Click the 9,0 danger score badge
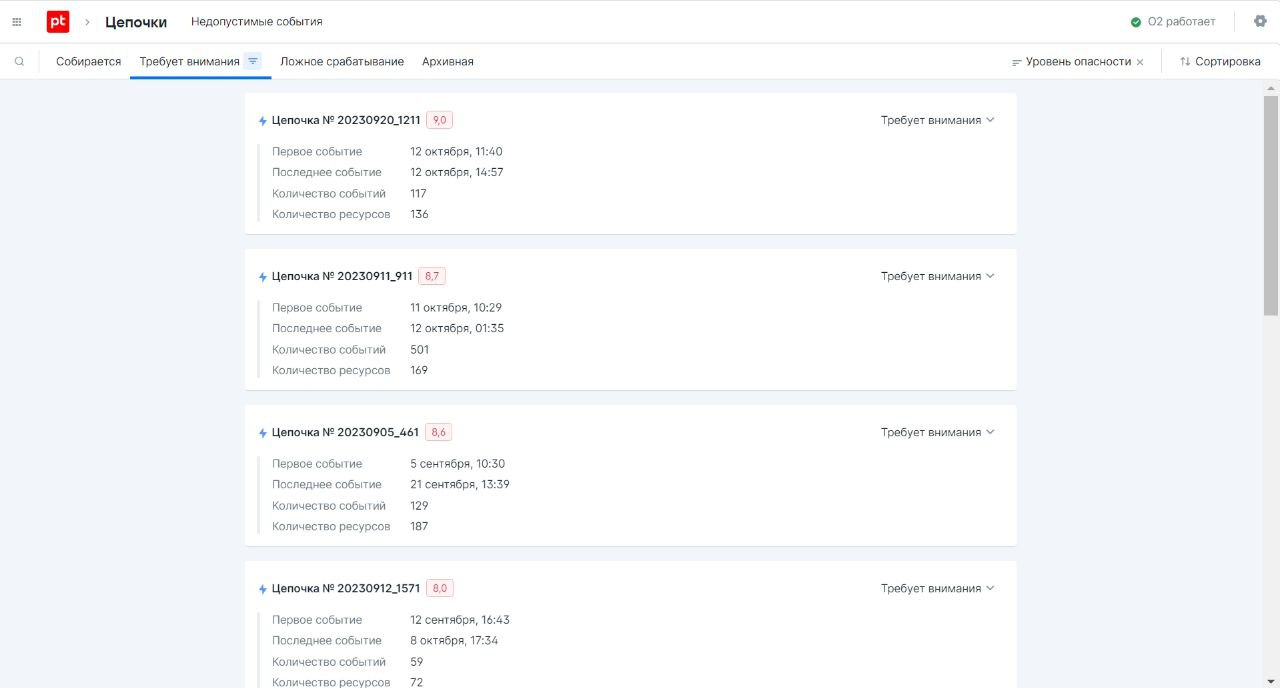 coord(439,120)
